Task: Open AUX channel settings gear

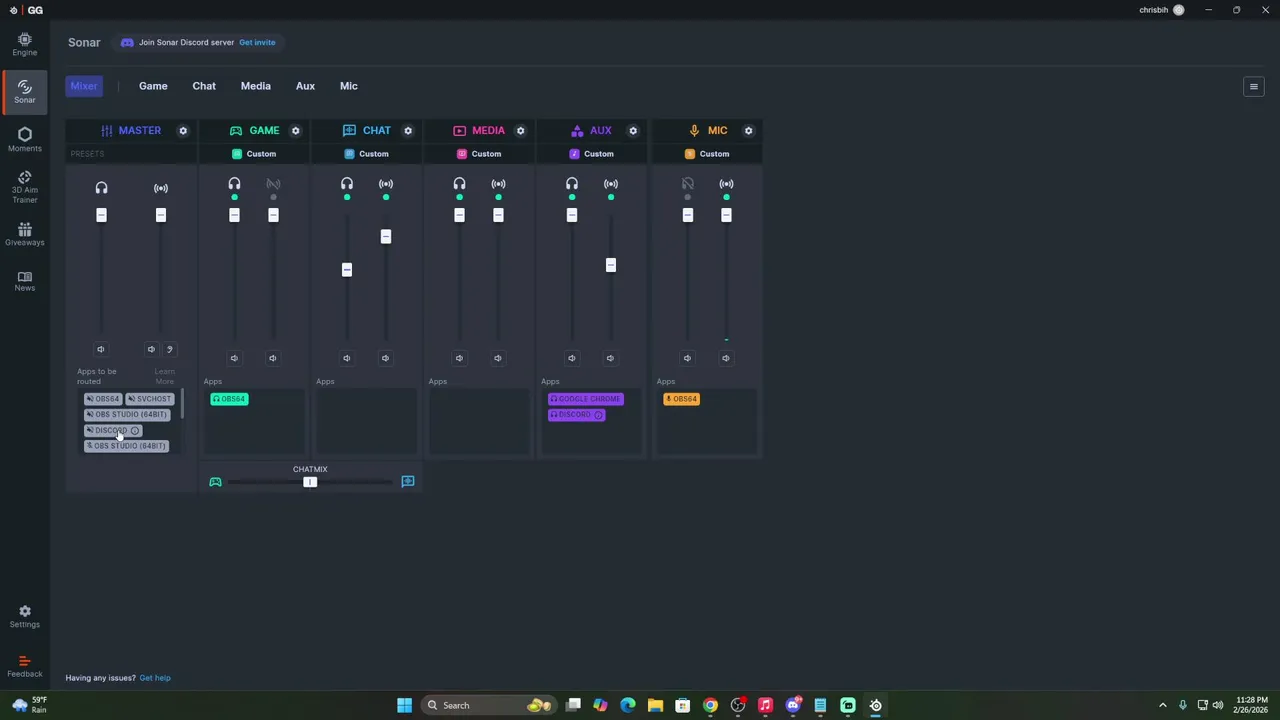Action: (633, 131)
